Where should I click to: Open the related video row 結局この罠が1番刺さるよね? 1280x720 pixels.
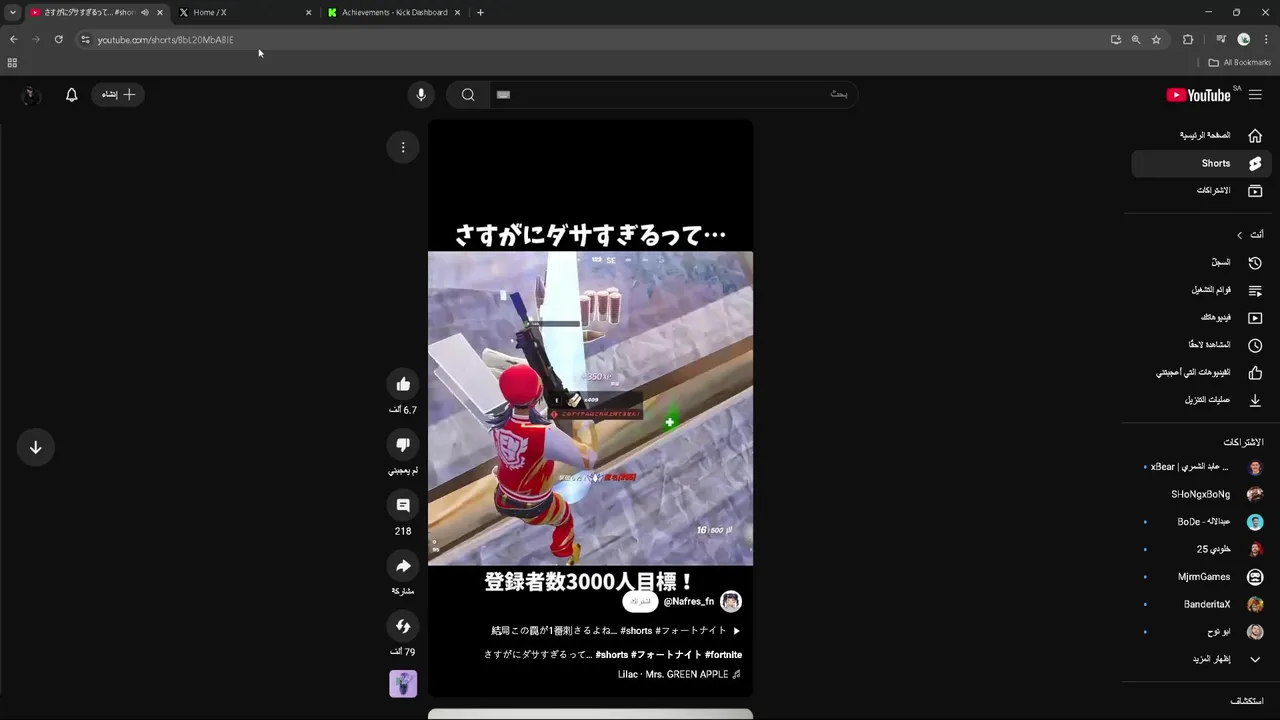pyautogui.click(x=616, y=631)
